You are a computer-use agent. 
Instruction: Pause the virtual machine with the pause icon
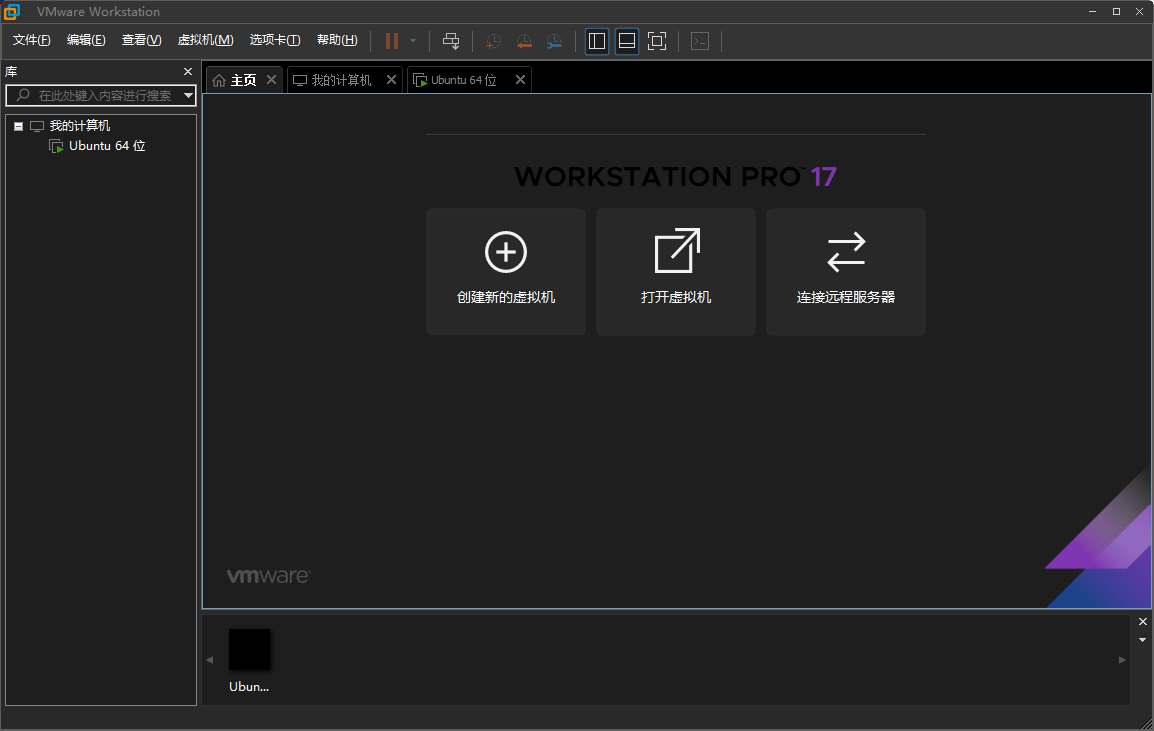(x=392, y=41)
